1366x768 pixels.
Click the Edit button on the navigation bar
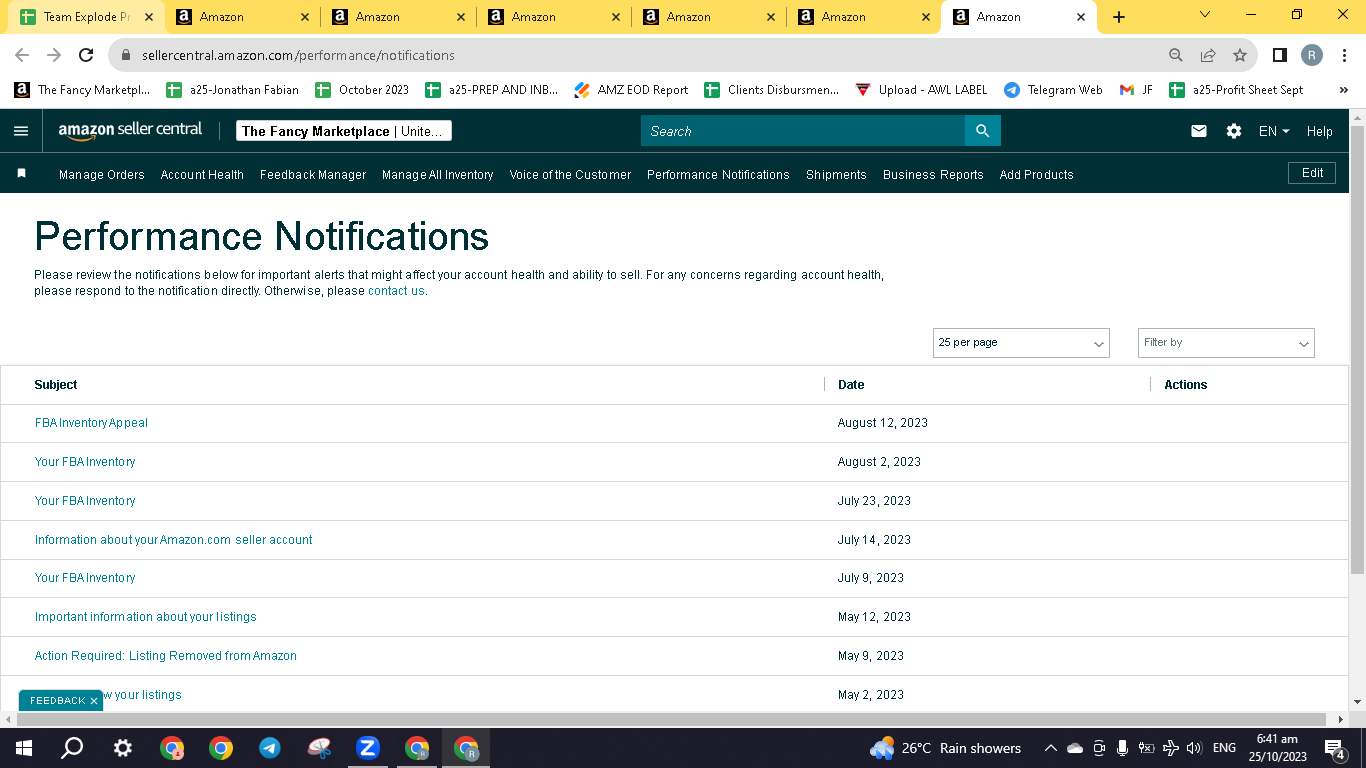click(1312, 173)
